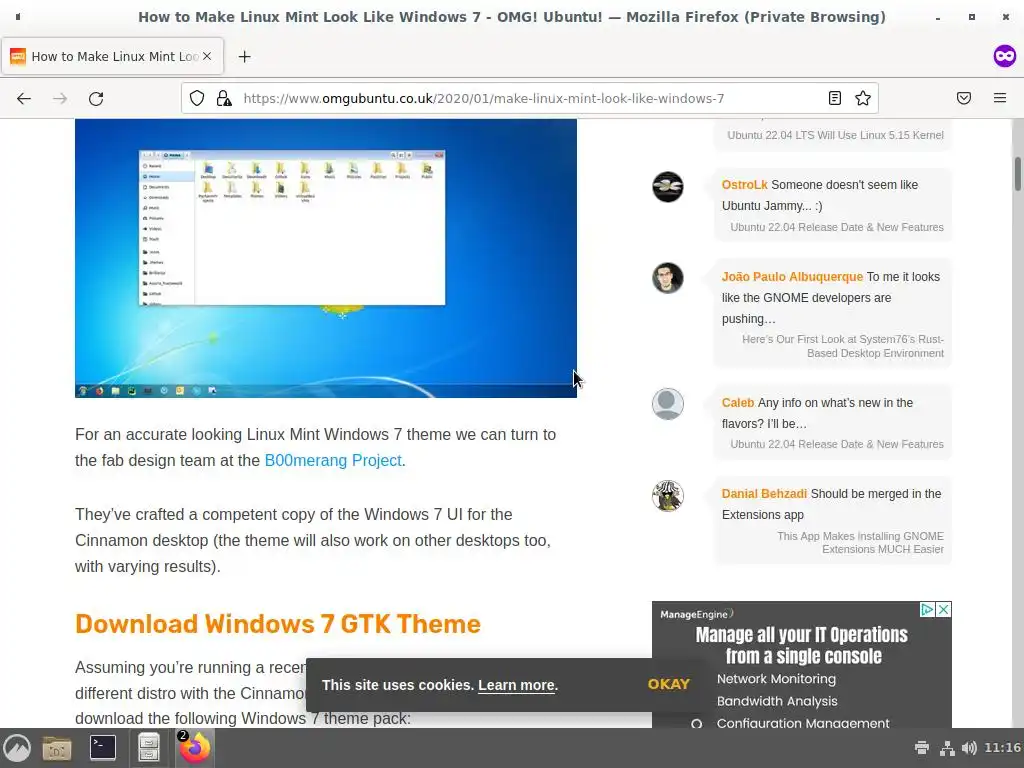Viewport: 1024px width, 768px height.
Task: Click OstroLk's avatar image
Action: 667,187
